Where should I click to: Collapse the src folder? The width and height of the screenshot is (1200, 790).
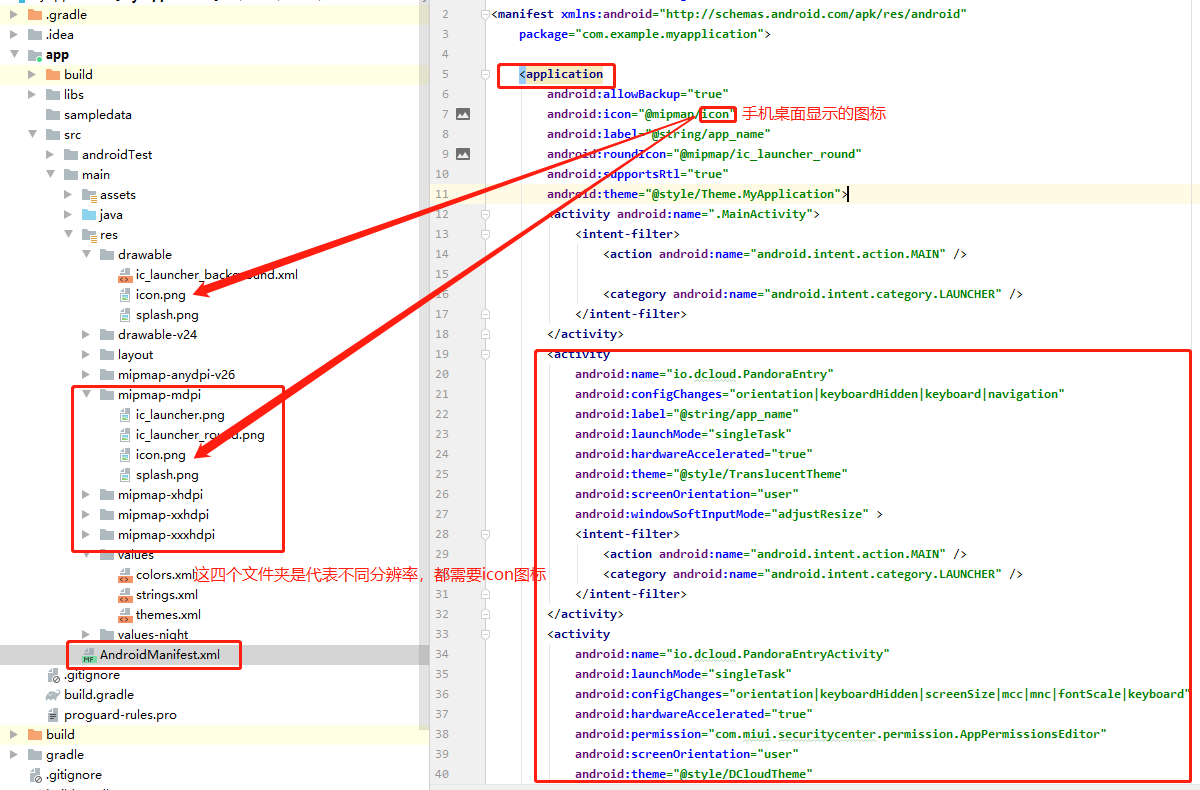32,135
